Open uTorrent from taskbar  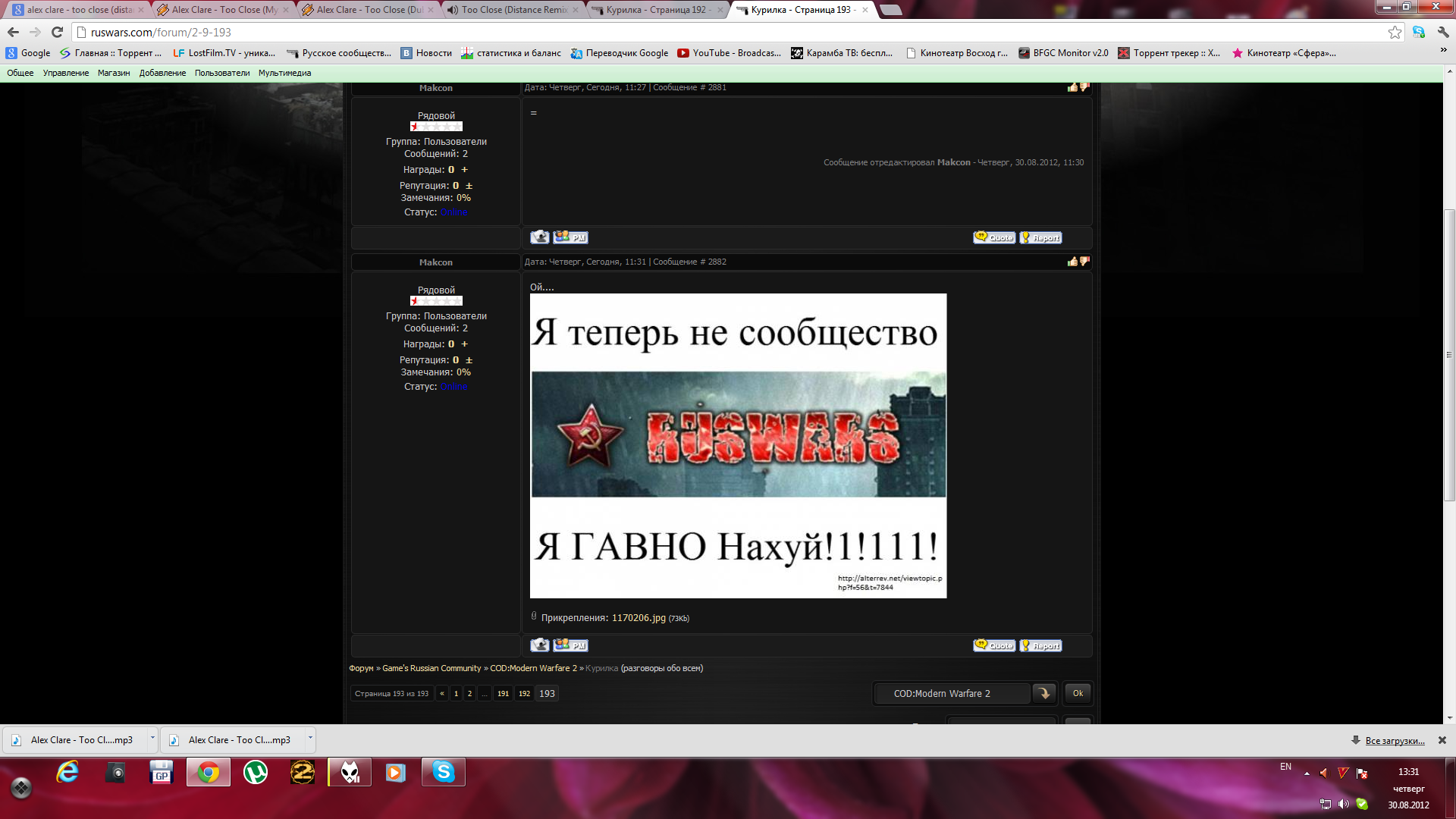pos(256,773)
